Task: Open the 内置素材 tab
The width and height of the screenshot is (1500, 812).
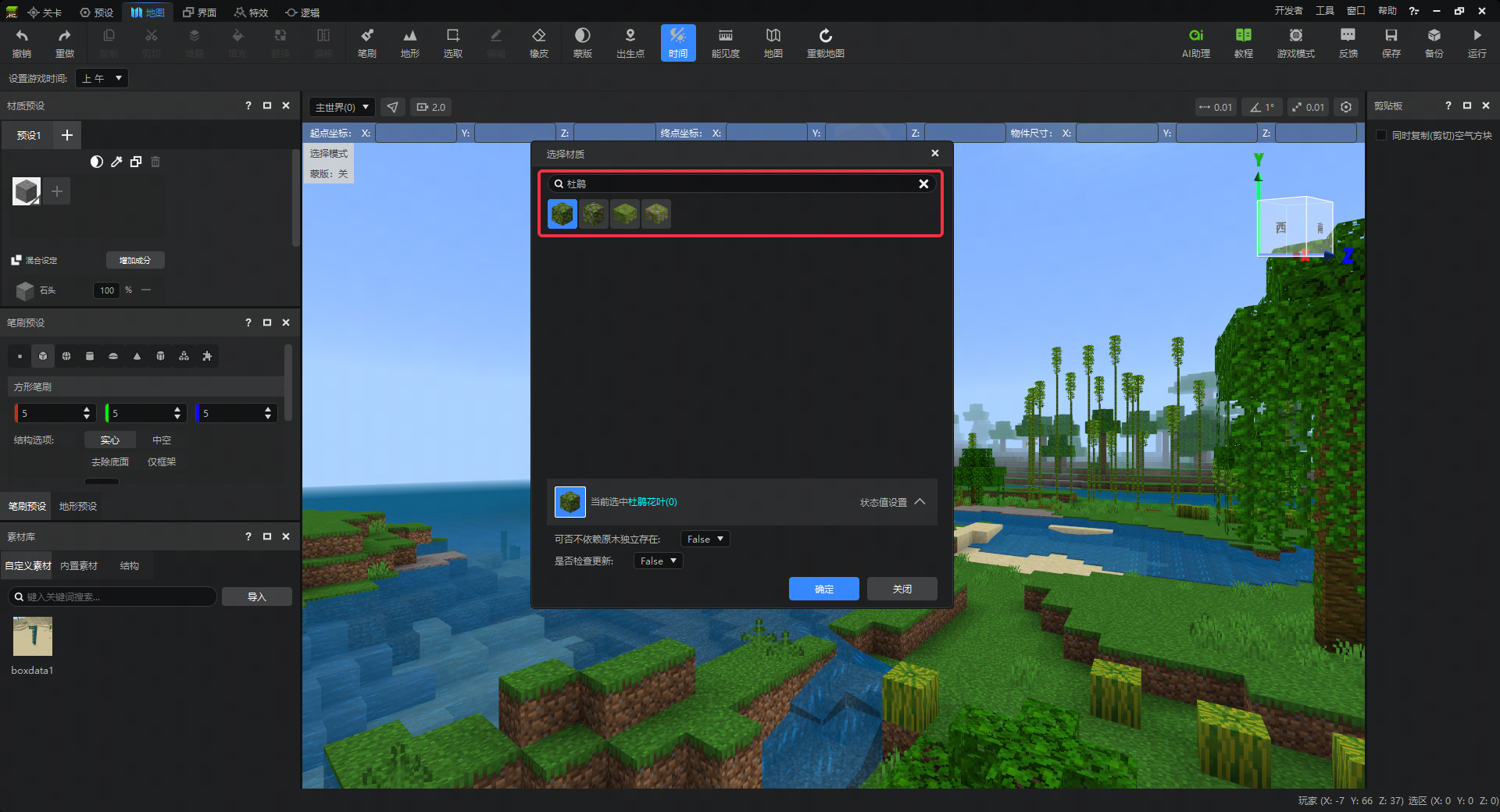Action: (79, 565)
